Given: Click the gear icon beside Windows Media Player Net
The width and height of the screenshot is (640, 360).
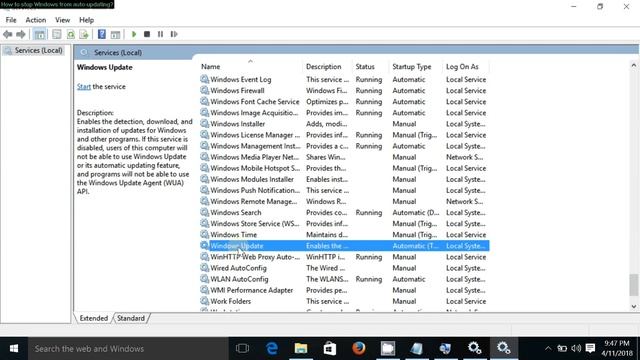Looking at the screenshot, I should (204, 157).
